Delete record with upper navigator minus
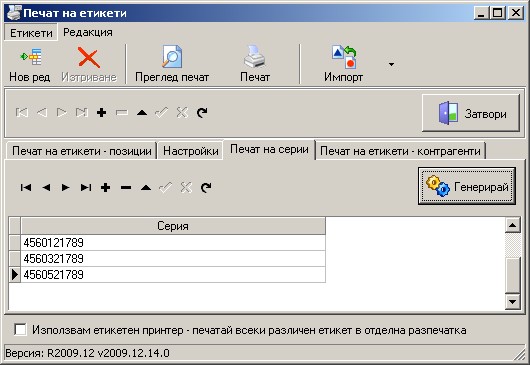This screenshot has height=365, width=530. pos(122,113)
